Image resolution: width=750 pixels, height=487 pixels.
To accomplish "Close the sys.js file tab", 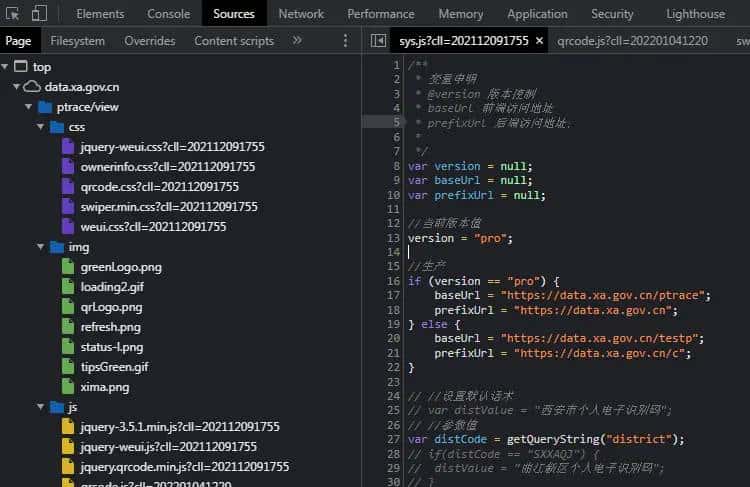I will [539, 41].
